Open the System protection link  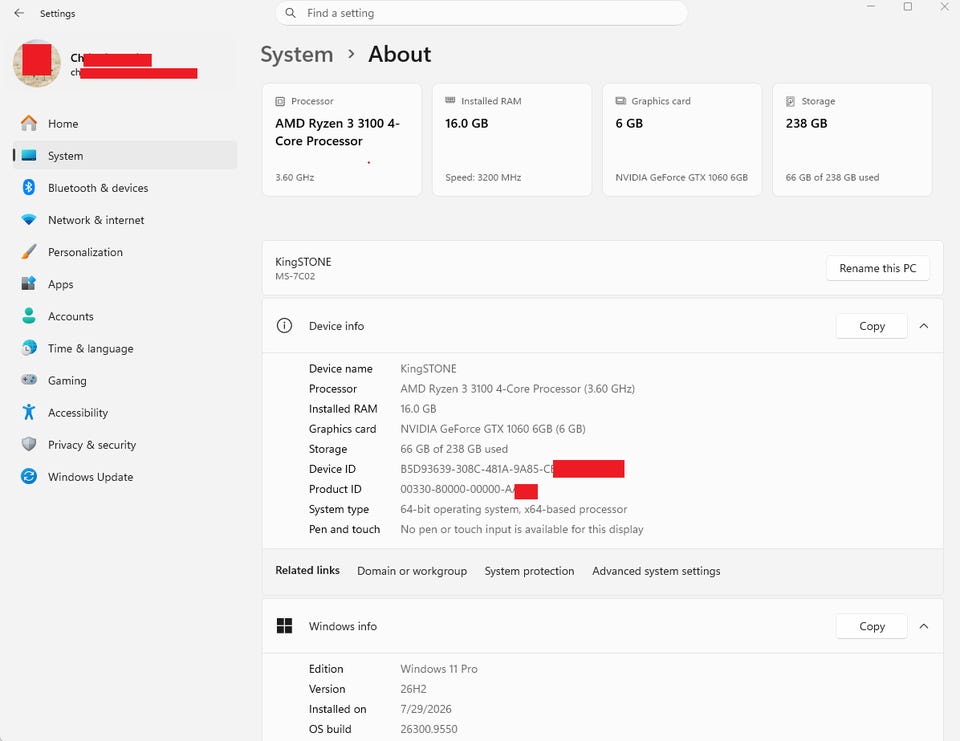[x=530, y=571]
